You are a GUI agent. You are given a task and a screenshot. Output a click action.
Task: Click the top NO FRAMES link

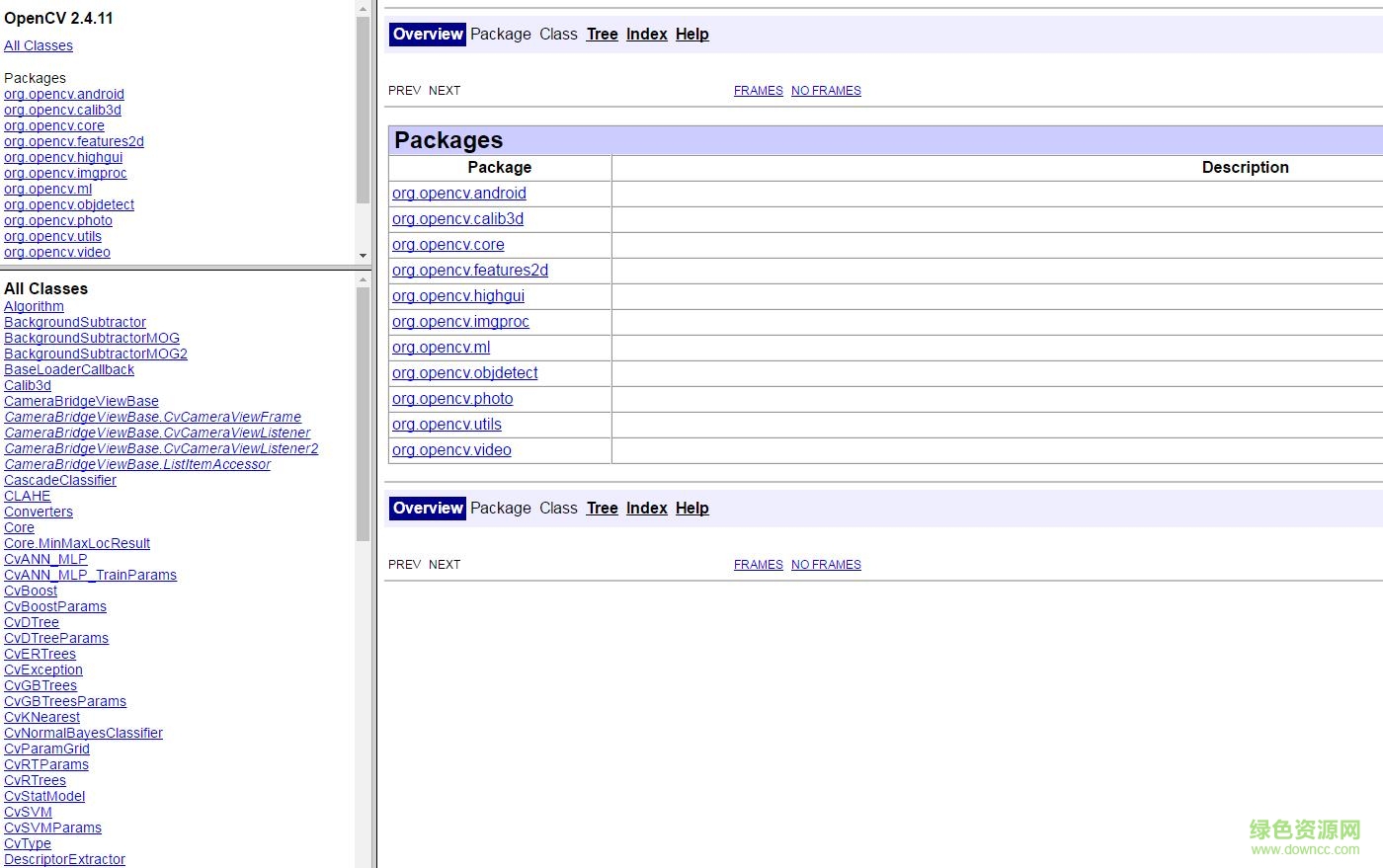click(826, 91)
